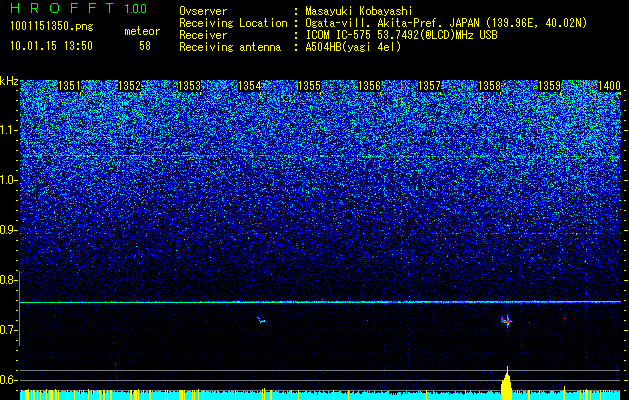Click the A504HB(yagi 4el) antenna text
Image resolution: width=629 pixels, height=400 pixels.
pos(353,47)
